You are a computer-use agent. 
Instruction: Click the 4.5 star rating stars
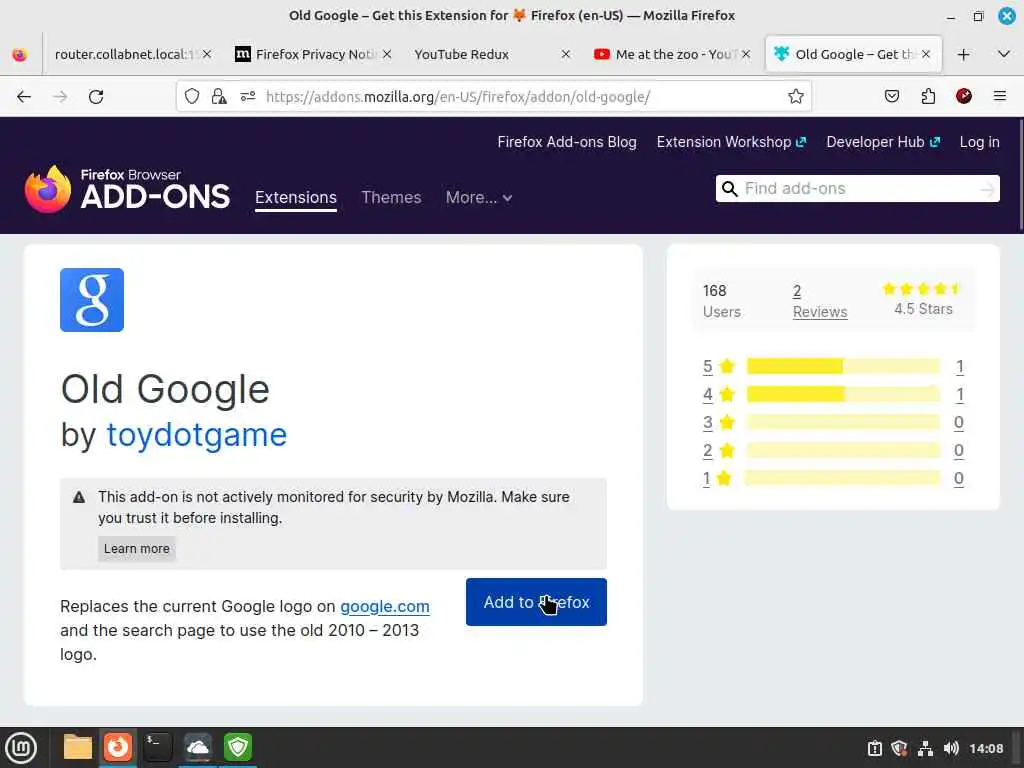coord(921,289)
